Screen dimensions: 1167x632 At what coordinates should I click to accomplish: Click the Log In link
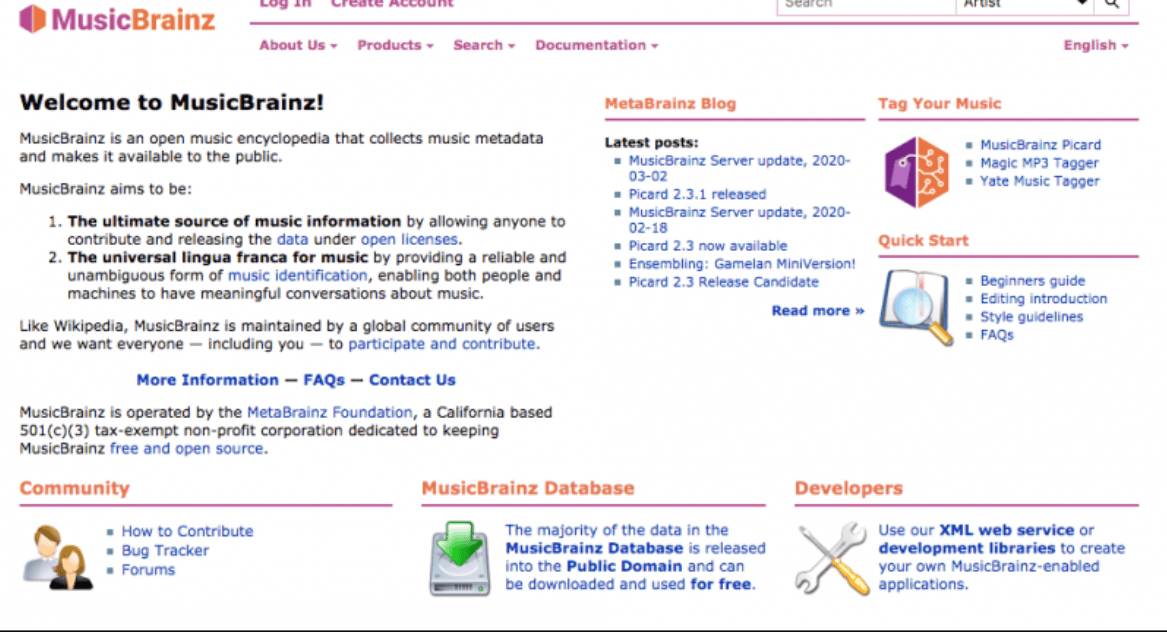click(285, 4)
